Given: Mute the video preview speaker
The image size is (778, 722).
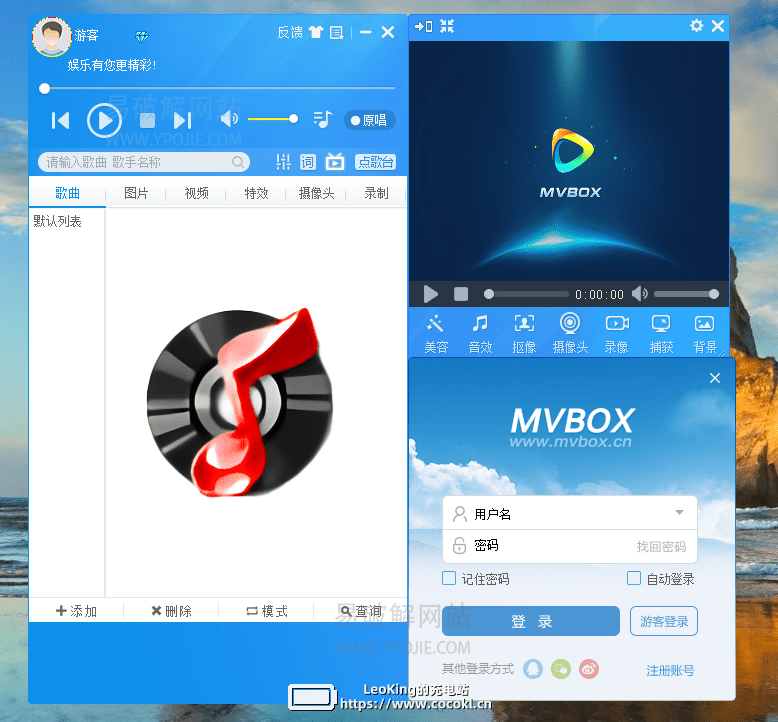Looking at the screenshot, I should point(640,294).
